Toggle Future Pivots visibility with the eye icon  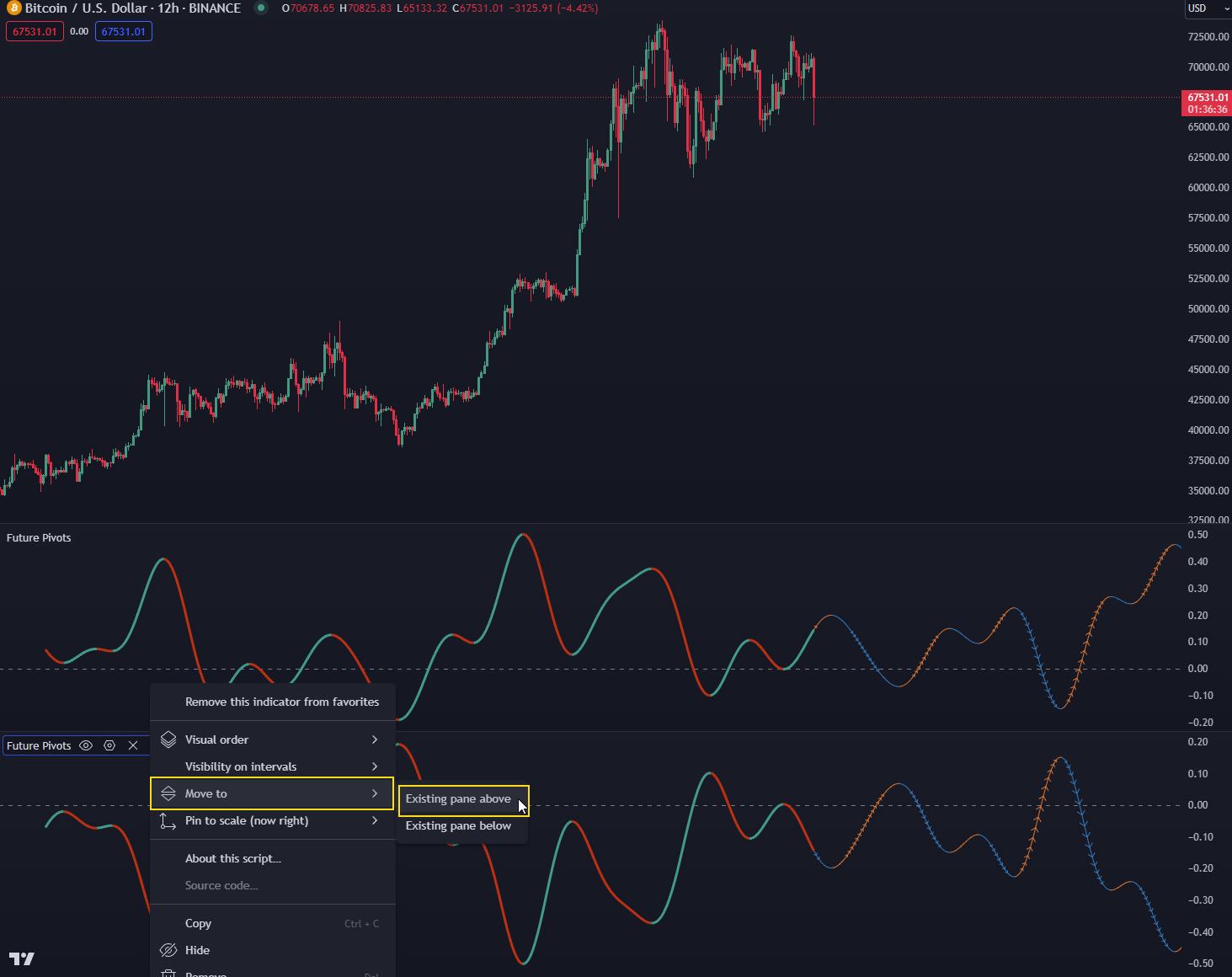click(86, 745)
